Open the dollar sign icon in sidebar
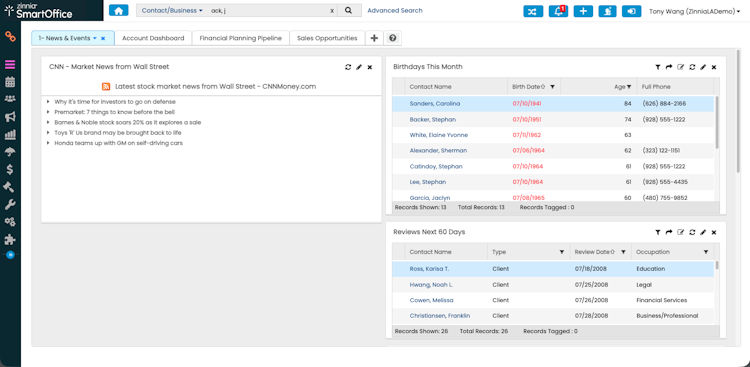The width and height of the screenshot is (750, 367). click(x=10, y=169)
